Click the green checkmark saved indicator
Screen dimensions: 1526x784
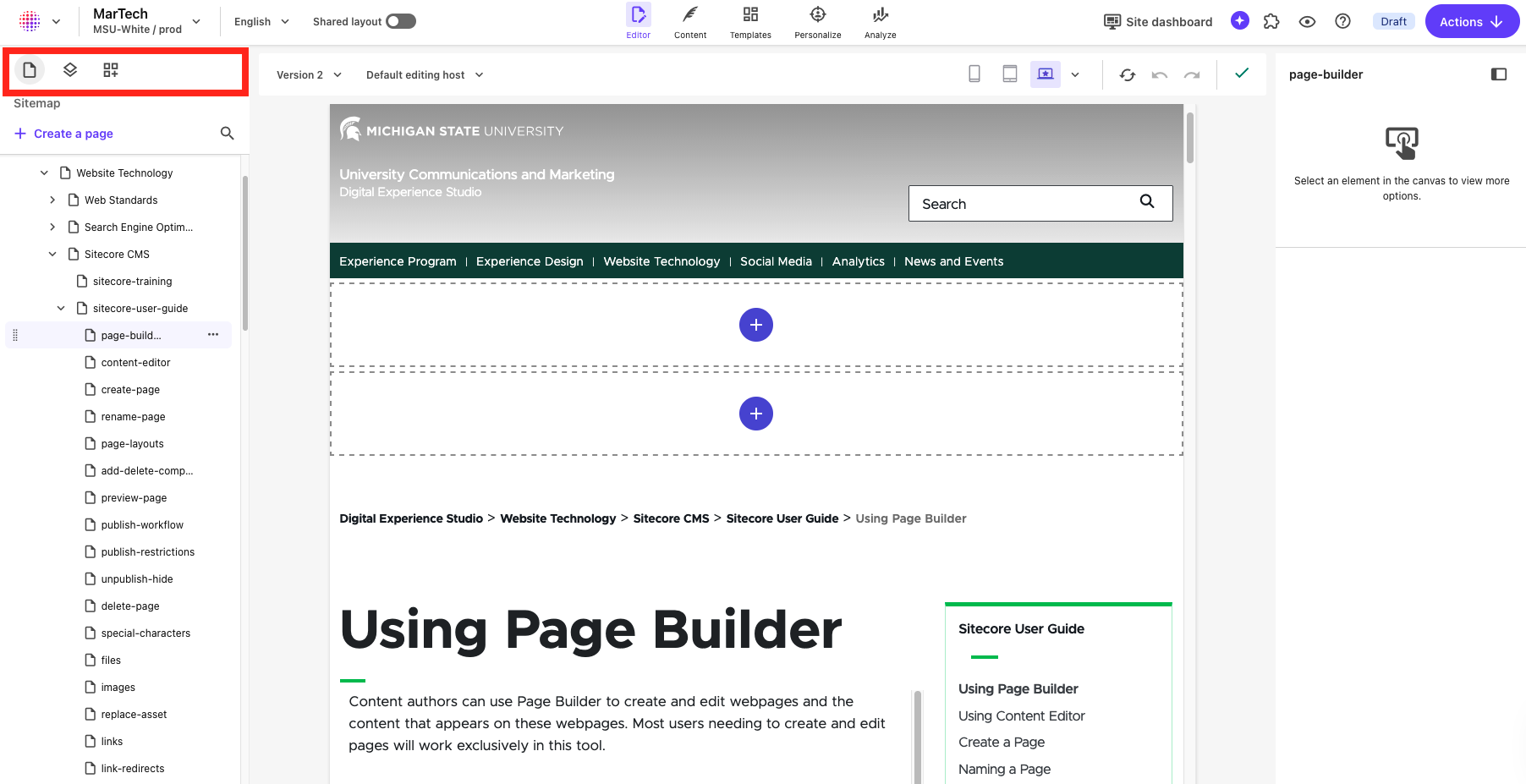pos(1242,73)
